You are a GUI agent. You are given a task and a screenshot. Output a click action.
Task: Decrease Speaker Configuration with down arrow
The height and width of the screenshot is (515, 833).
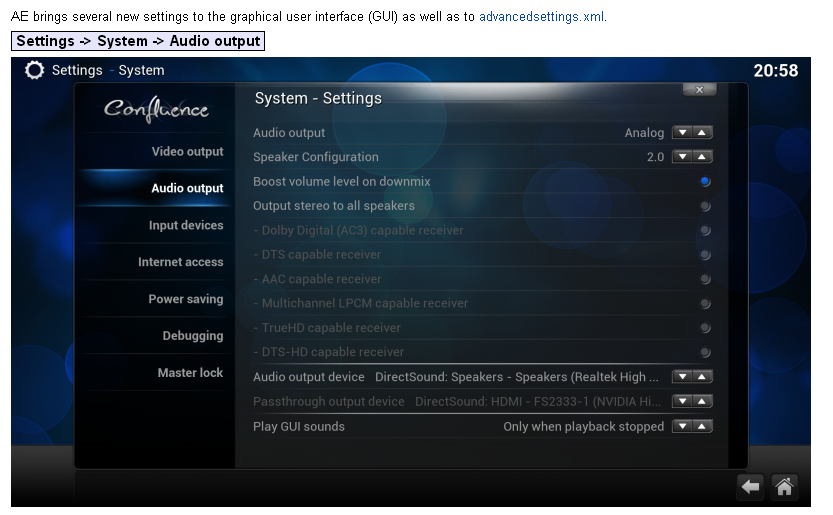[683, 157]
